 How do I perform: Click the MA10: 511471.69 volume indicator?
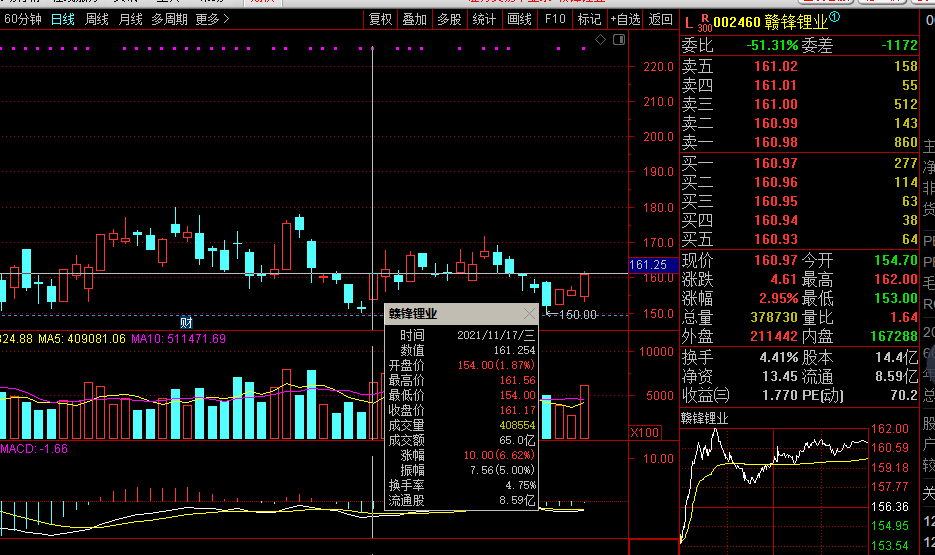click(x=178, y=339)
